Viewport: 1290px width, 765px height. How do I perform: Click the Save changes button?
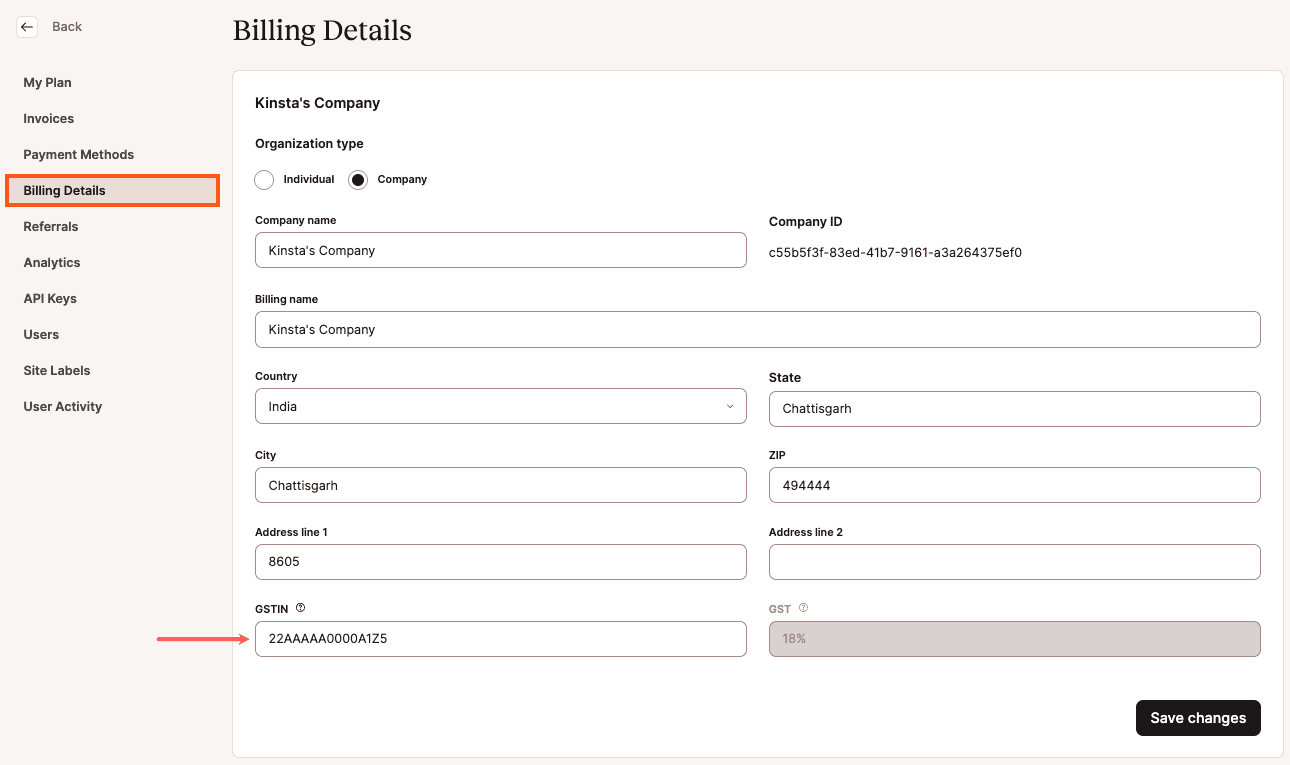click(1197, 718)
